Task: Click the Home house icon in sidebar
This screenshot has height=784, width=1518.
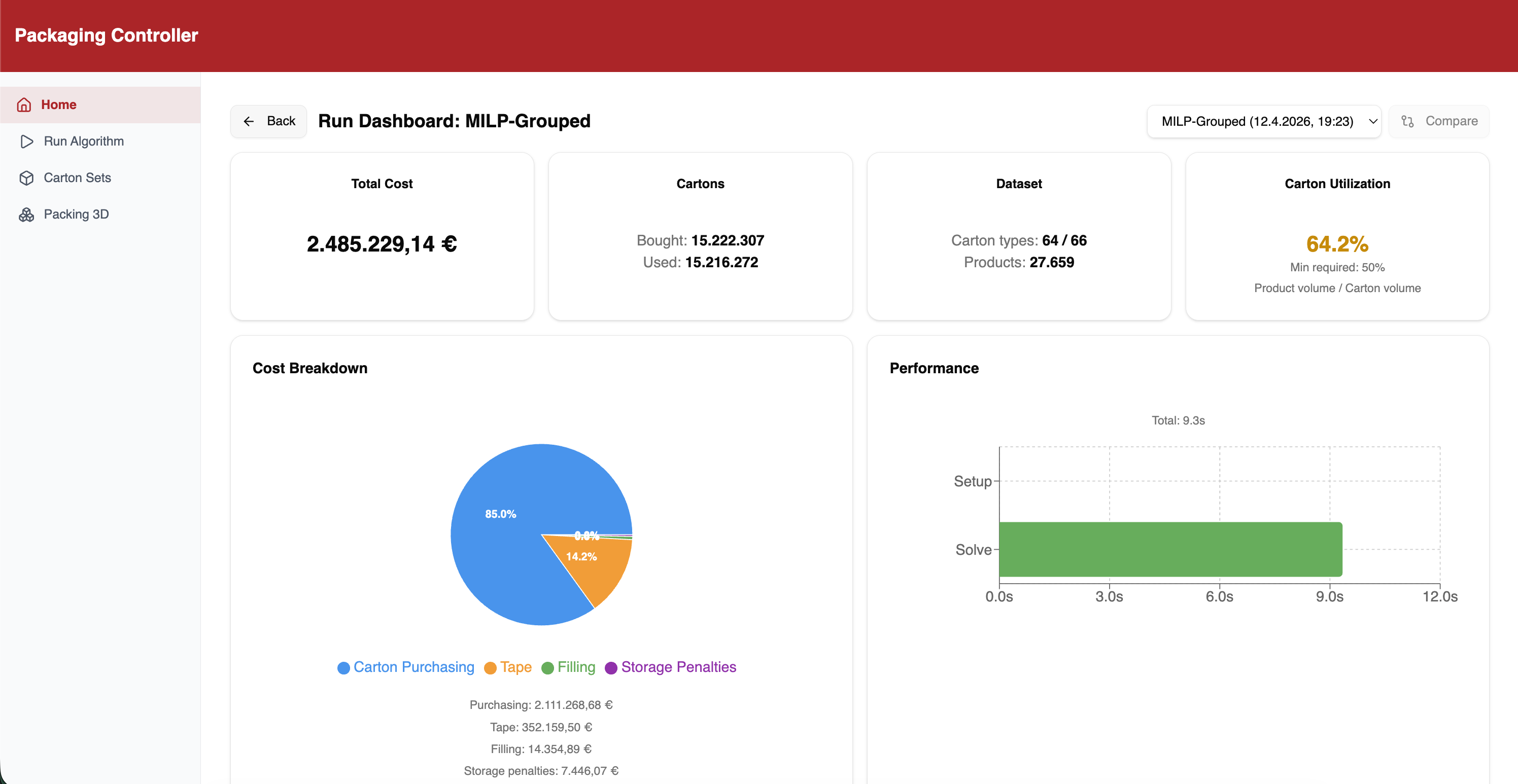Action: coord(24,105)
